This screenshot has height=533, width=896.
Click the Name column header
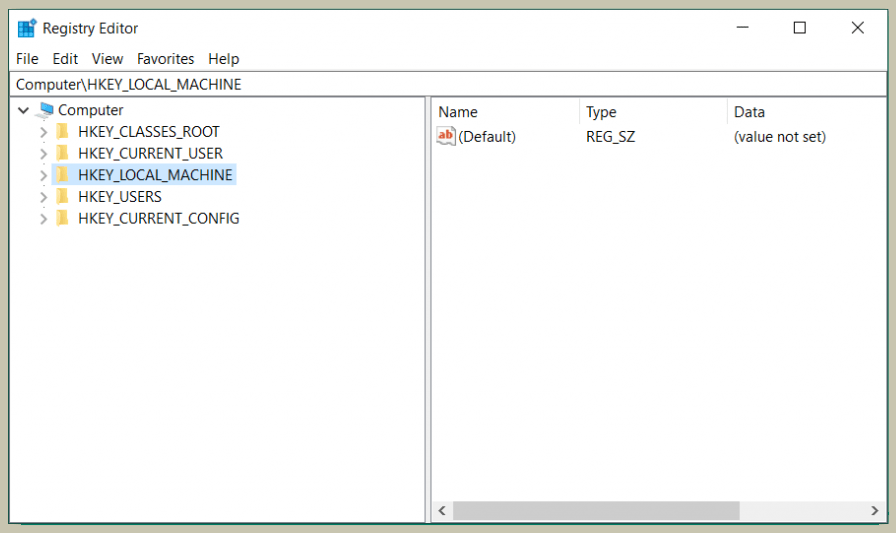coord(507,112)
